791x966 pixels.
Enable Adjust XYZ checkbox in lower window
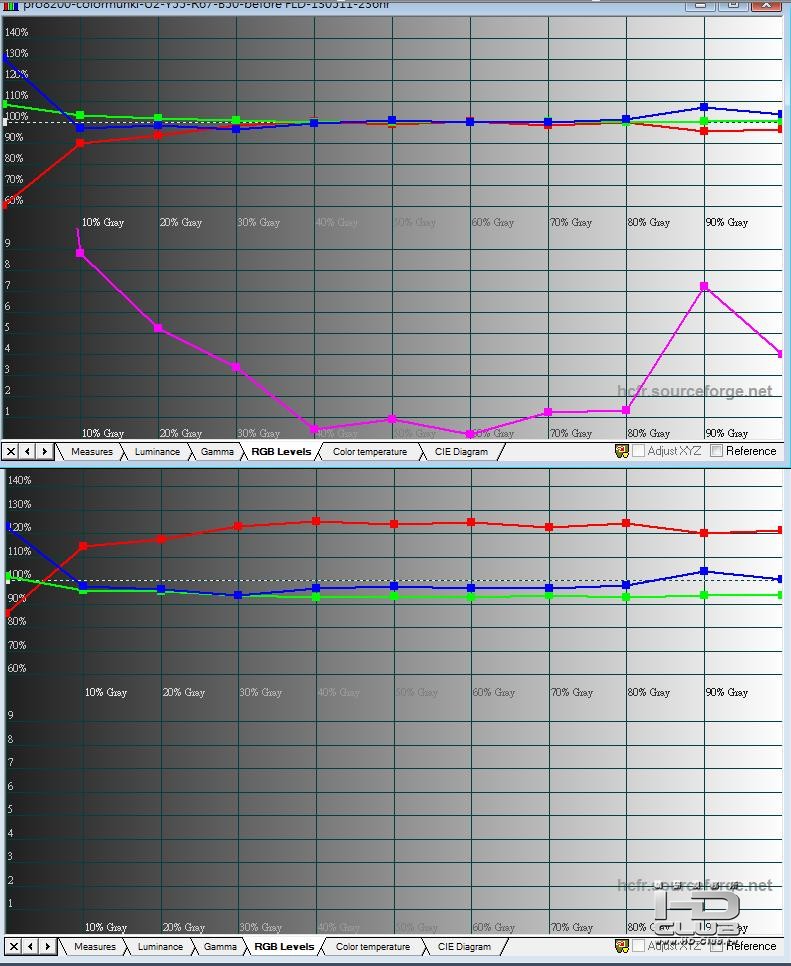click(639, 946)
